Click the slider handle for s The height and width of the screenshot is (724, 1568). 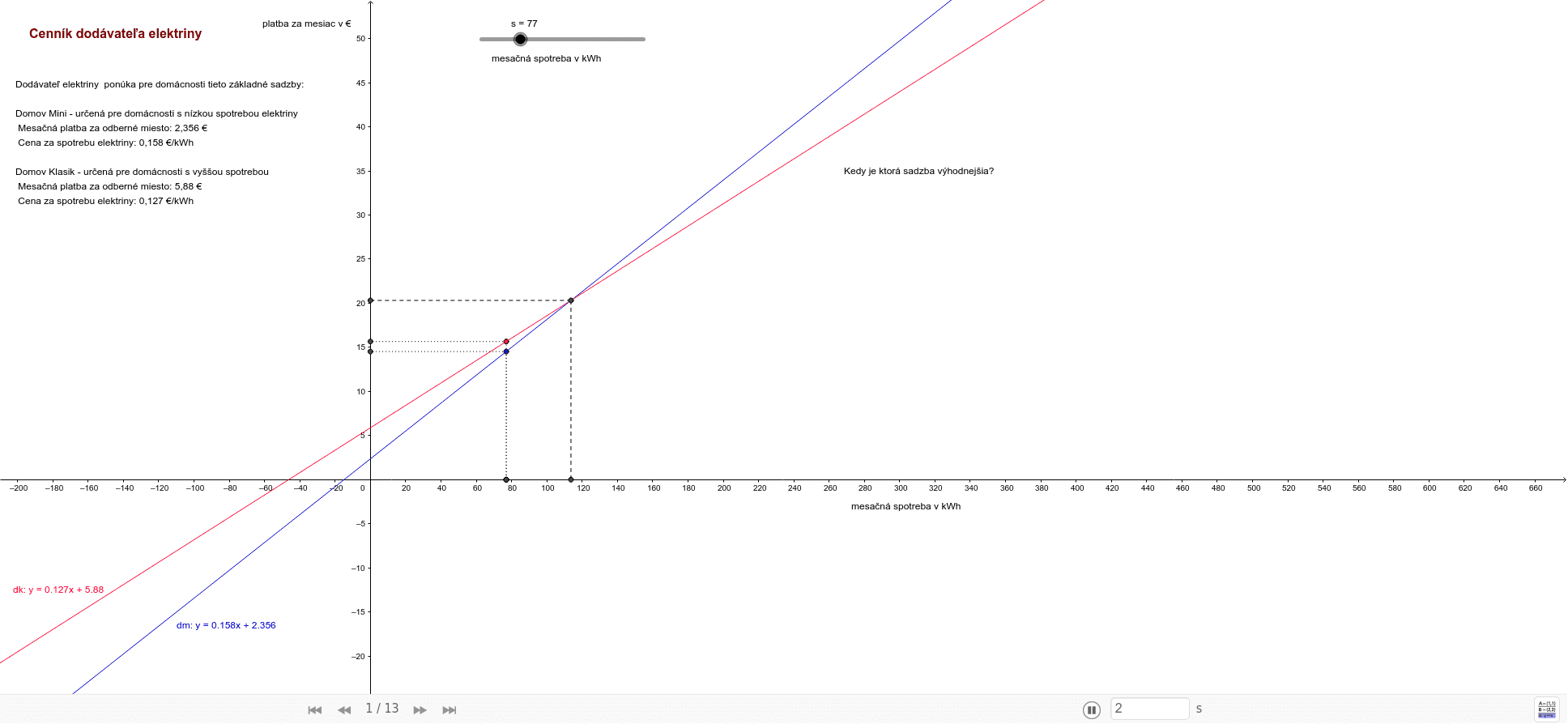click(520, 39)
